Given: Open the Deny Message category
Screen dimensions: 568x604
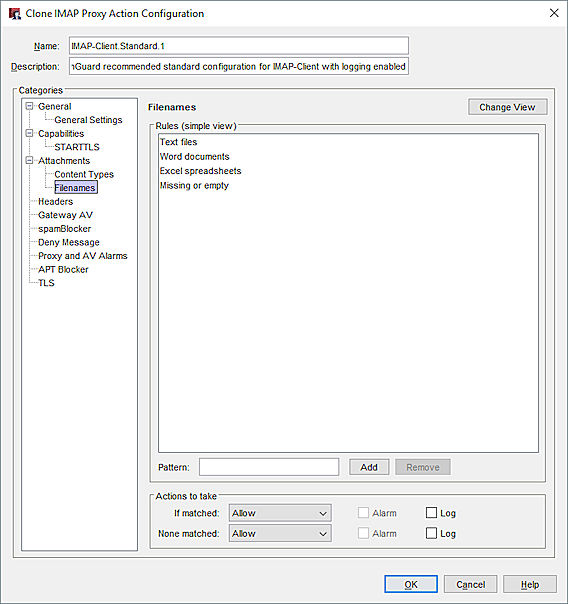Looking at the screenshot, I should tap(69, 242).
